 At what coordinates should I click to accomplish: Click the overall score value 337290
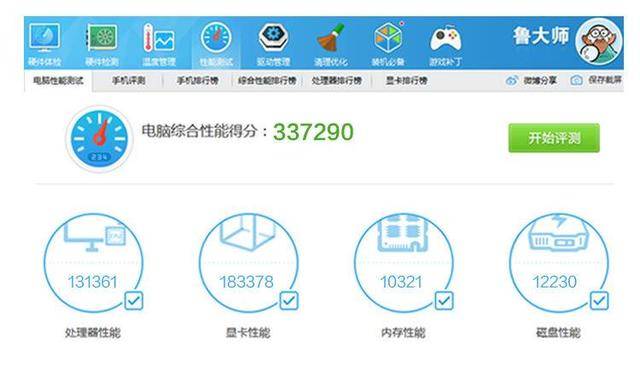coord(313,132)
